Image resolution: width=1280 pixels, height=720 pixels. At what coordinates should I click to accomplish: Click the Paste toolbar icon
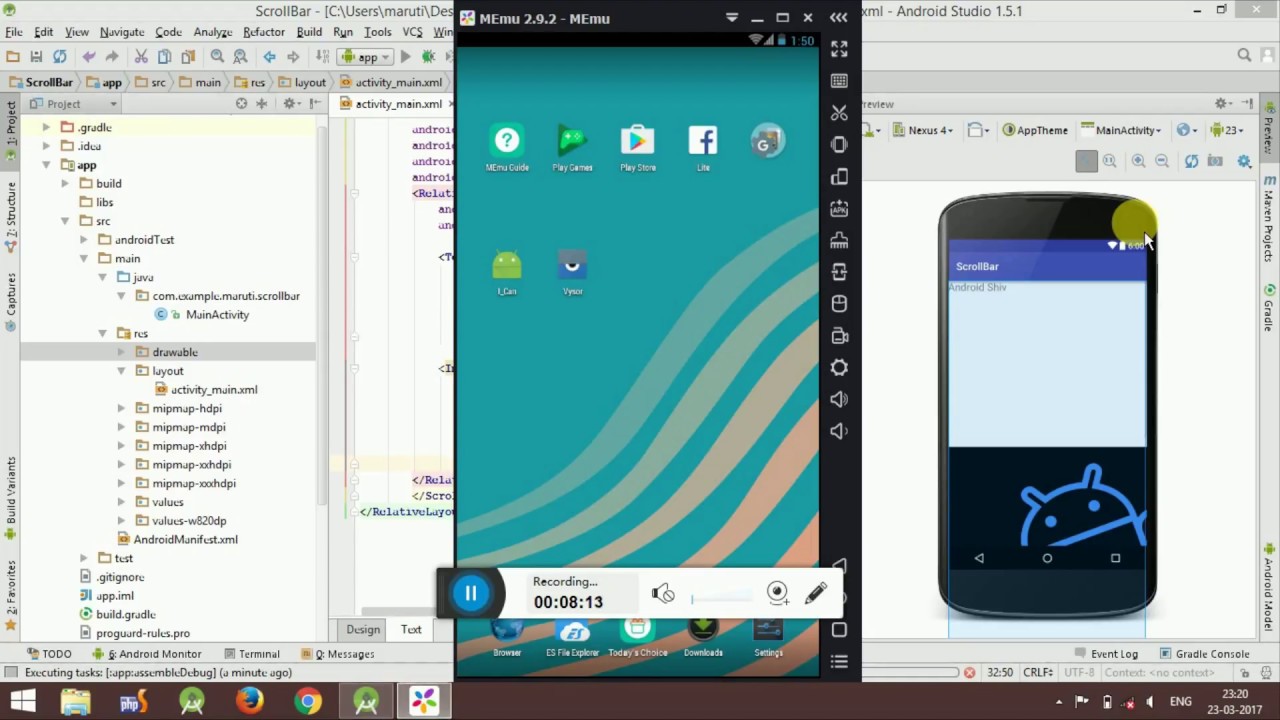[187, 57]
